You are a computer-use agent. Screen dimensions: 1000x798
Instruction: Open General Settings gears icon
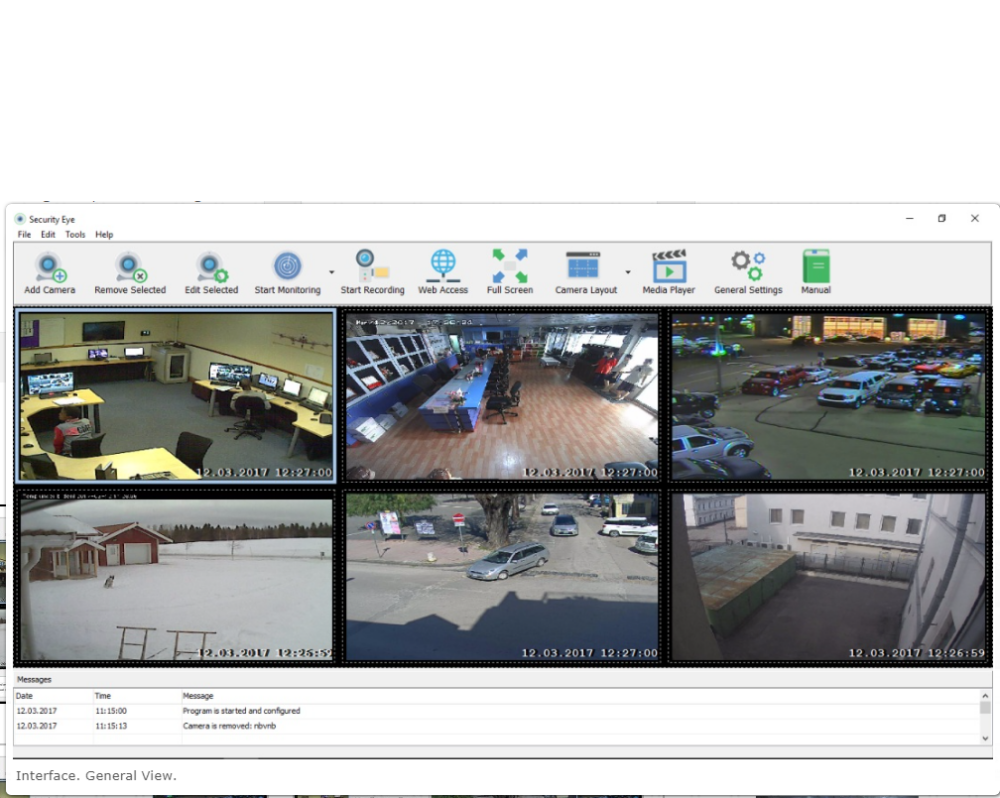(748, 266)
